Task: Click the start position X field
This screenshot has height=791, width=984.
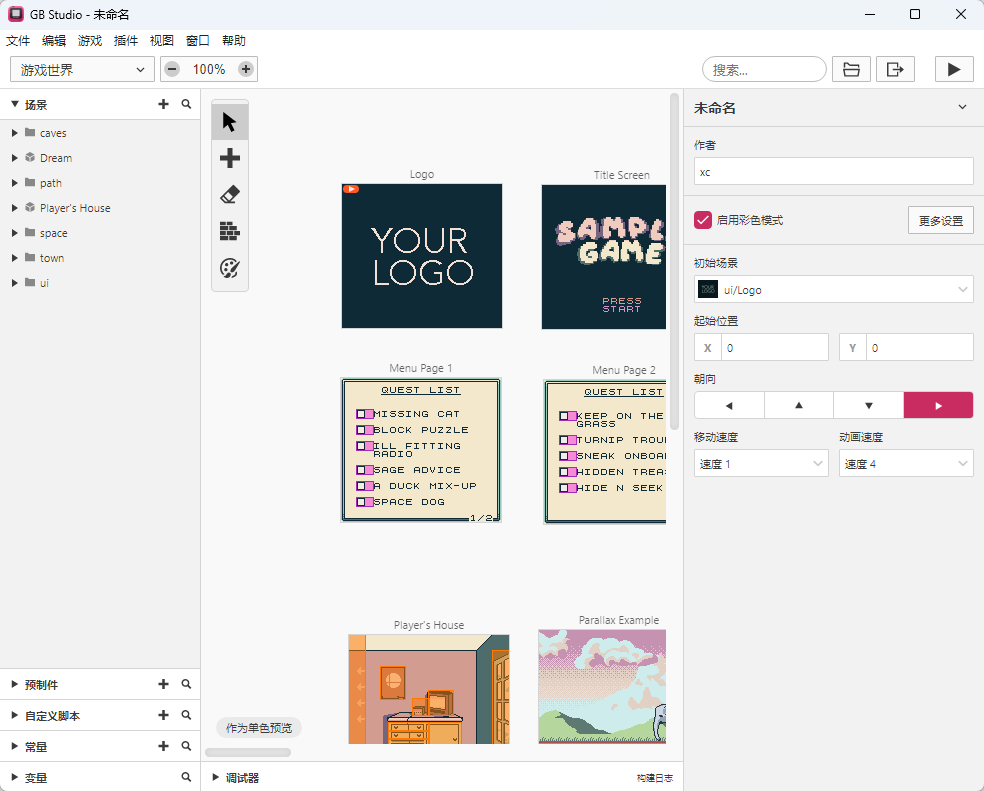Action: pyautogui.click(x=761, y=347)
